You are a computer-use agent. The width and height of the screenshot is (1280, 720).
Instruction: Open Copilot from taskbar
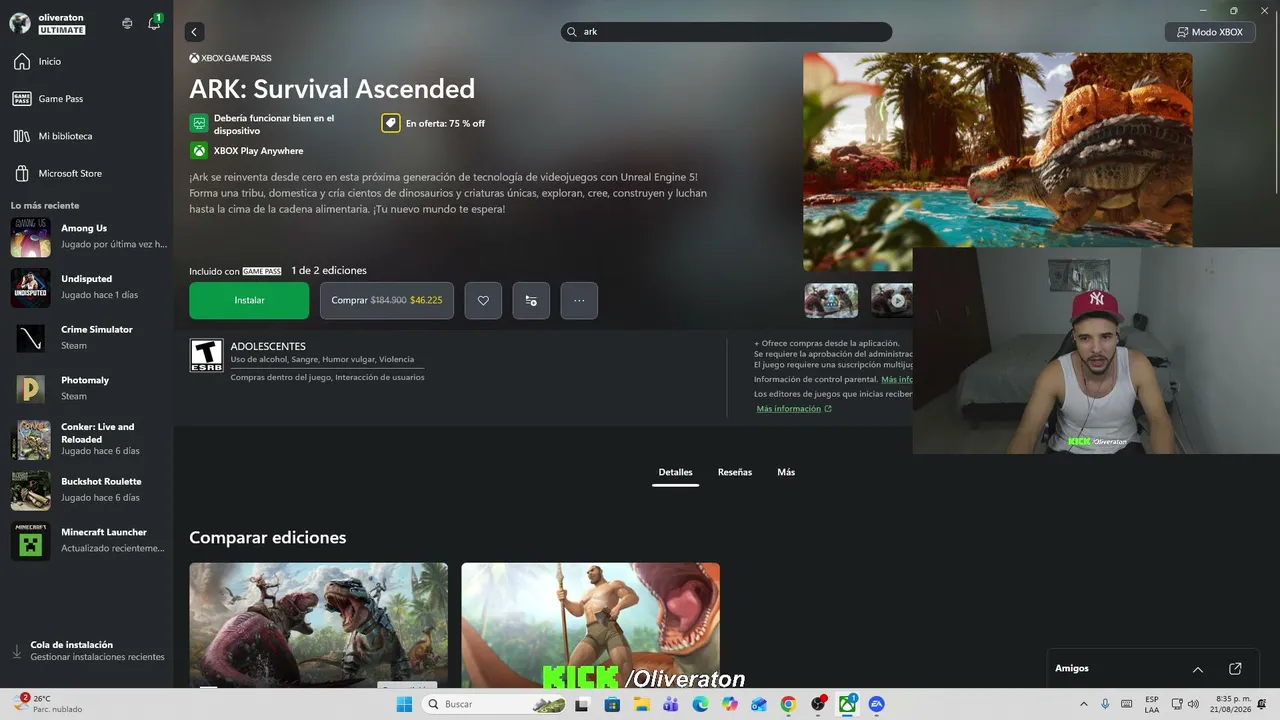[x=729, y=704]
